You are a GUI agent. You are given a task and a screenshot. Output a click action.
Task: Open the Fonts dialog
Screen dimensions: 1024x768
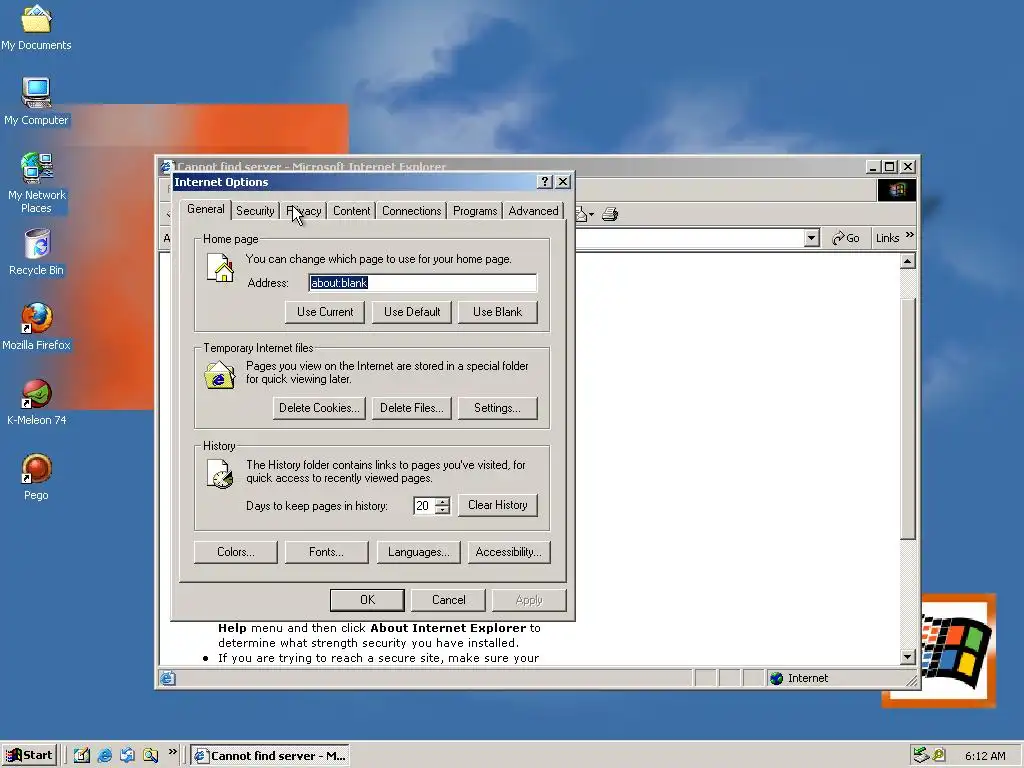tap(327, 552)
